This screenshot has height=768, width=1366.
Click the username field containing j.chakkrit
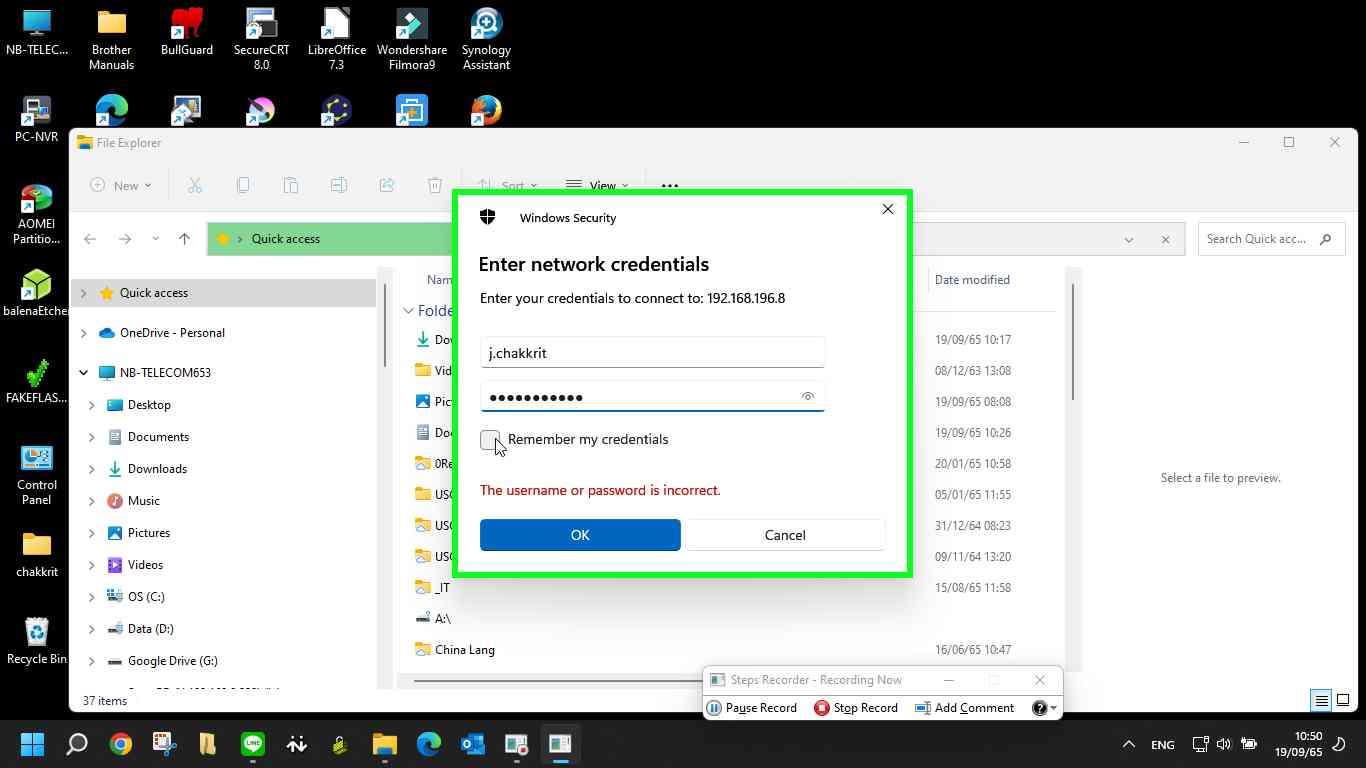(x=652, y=353)
